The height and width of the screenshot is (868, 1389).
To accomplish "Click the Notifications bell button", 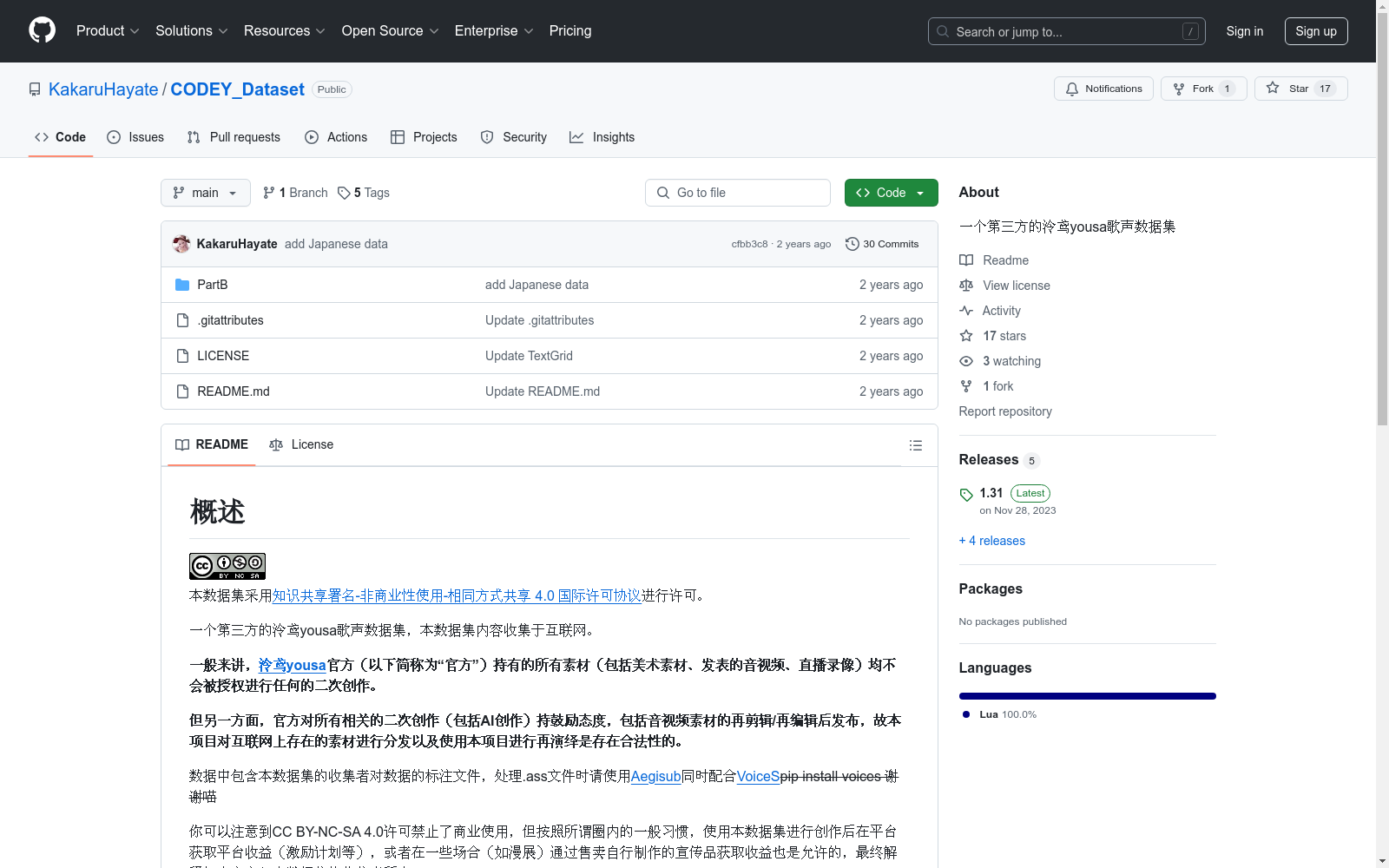I will 1103,89.
